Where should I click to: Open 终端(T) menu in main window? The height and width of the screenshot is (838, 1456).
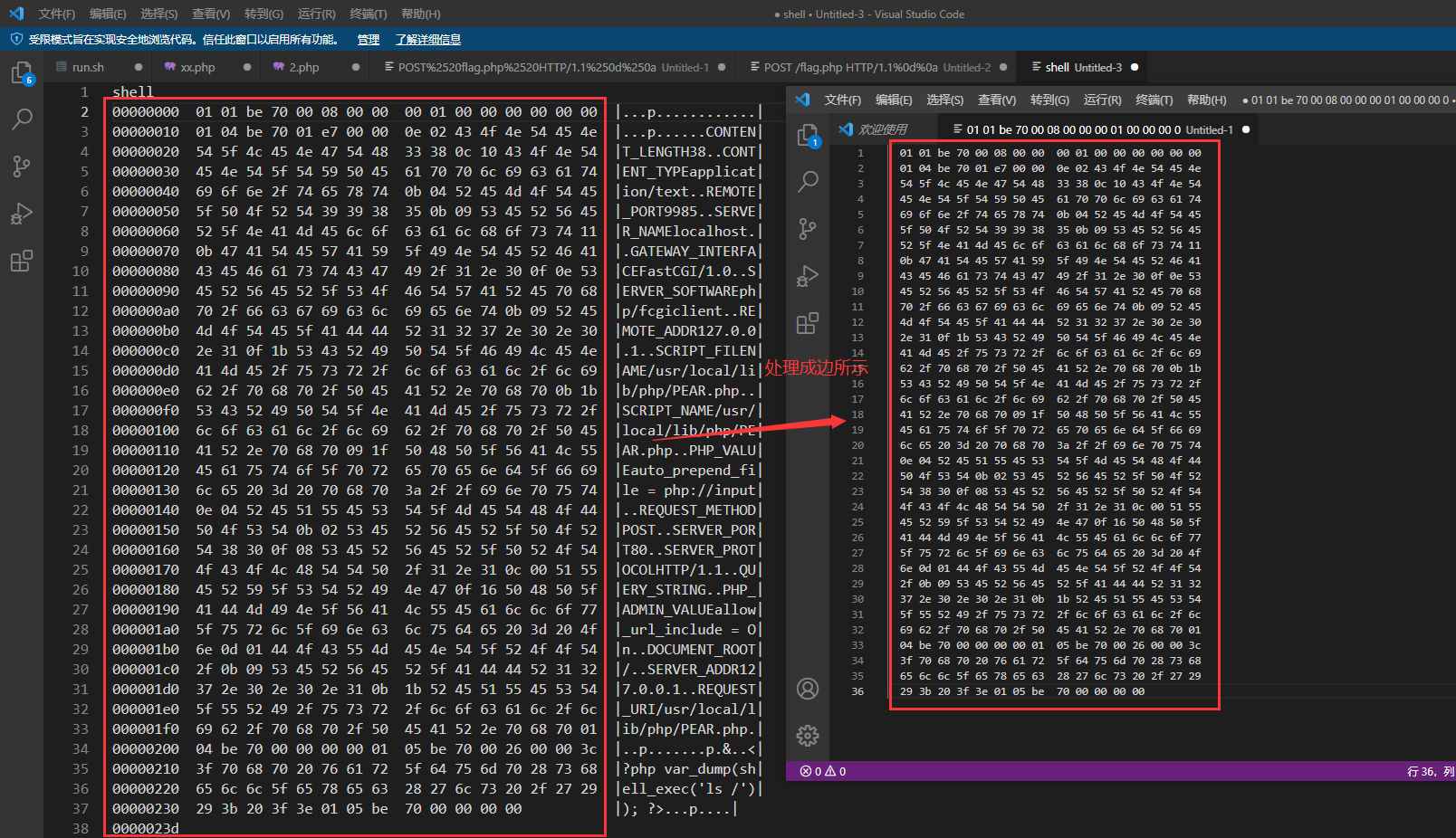(369, 14)
